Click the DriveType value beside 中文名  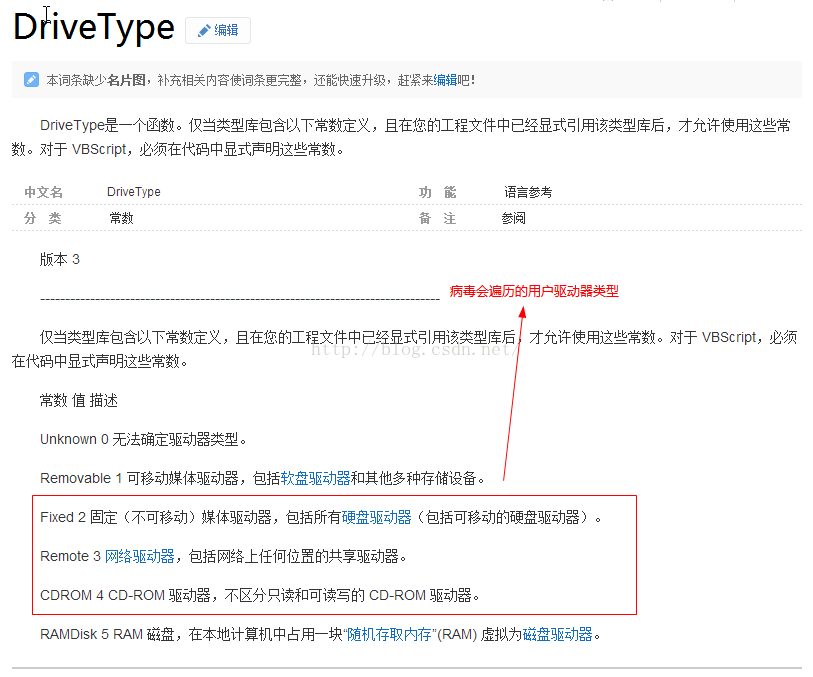tap(134, 192)
